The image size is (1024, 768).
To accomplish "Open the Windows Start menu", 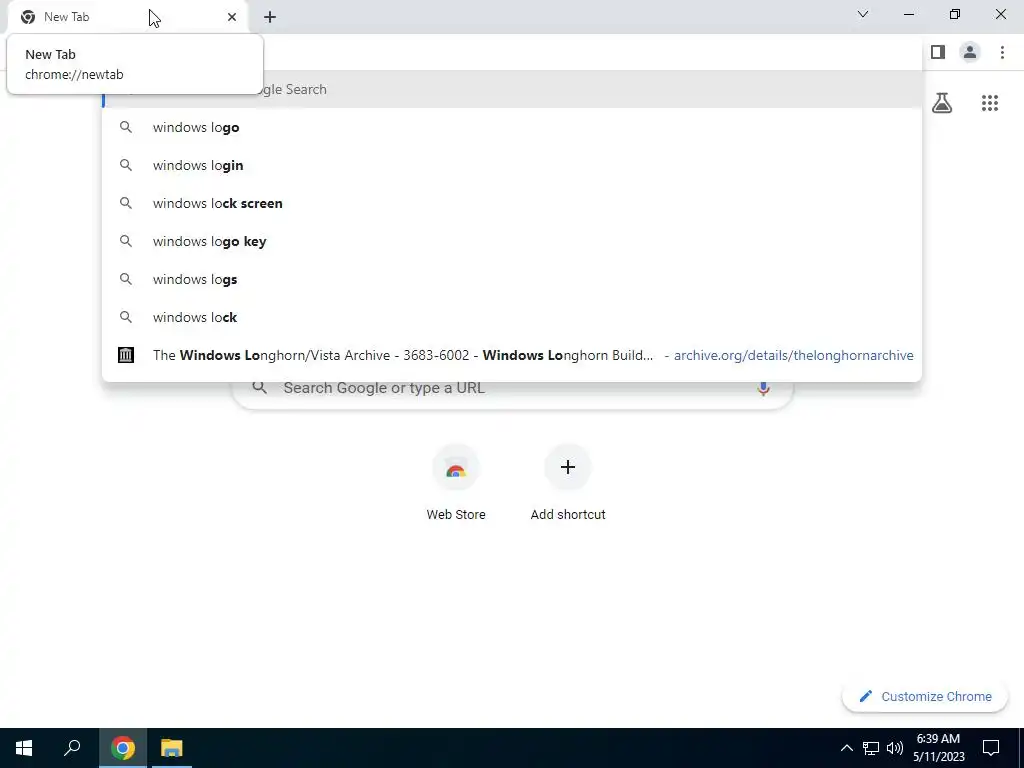I will 24,748.
